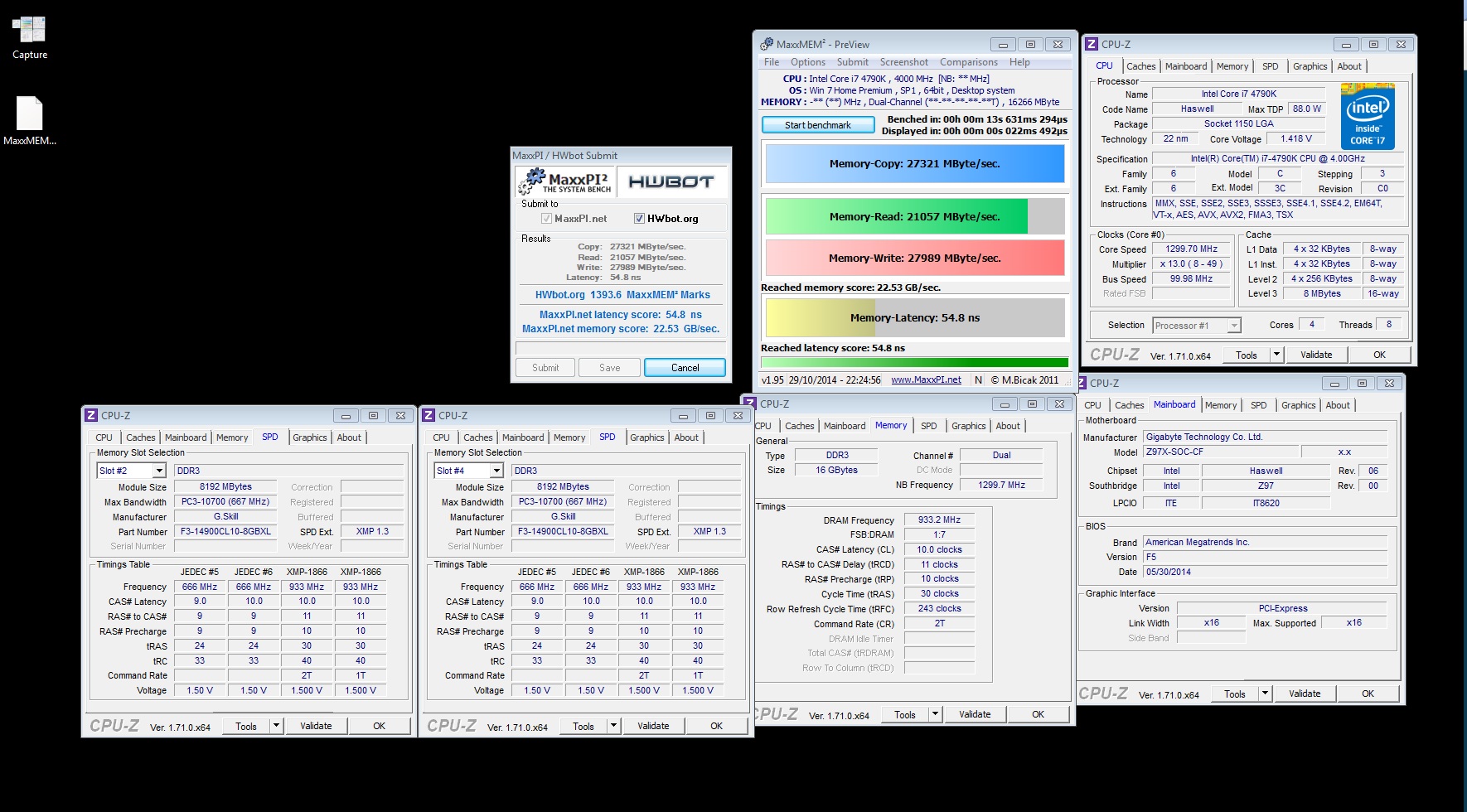Toggle the HWbot.org submit checkbox
1467x812 pixels.
pos(640,219)
